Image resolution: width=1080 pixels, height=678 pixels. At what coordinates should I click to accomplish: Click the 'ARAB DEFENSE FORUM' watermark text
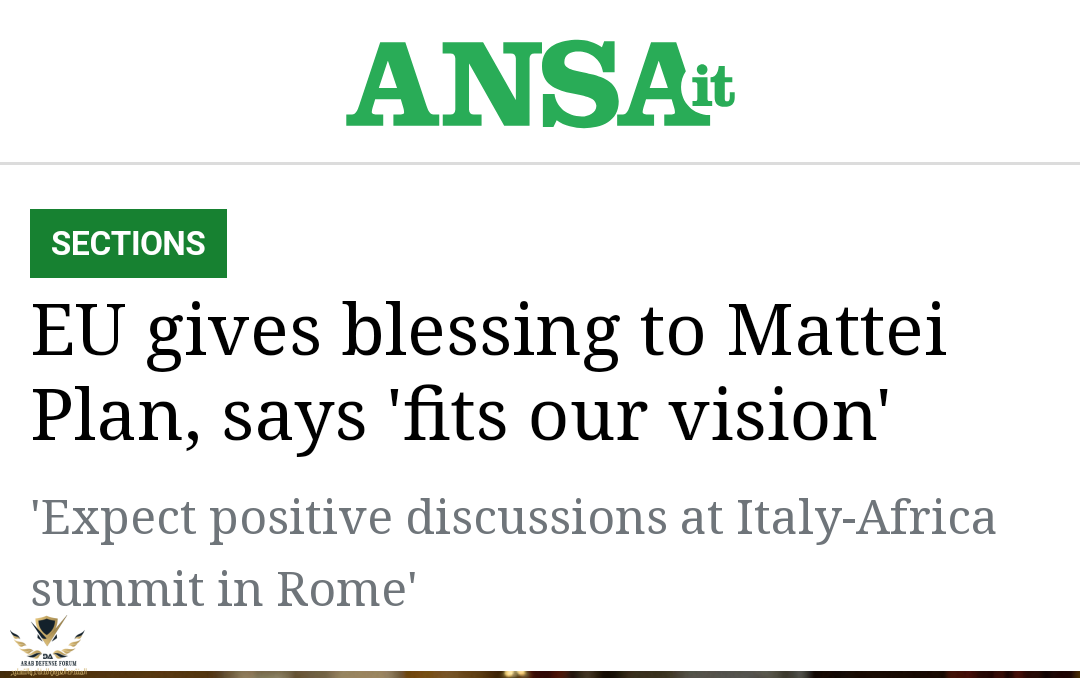tap(48, 663)
